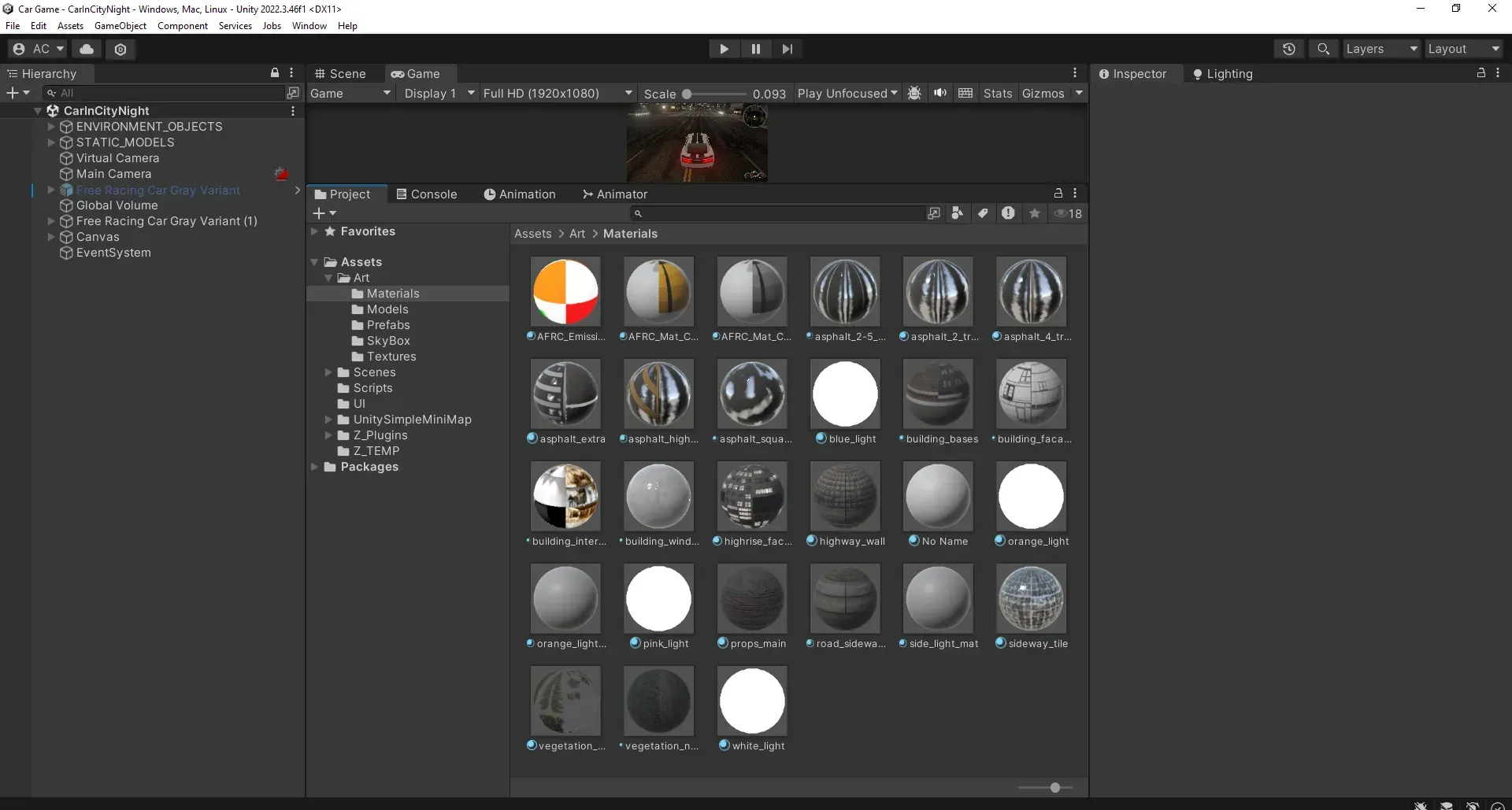Toggle the Game view keyboard shortcuts icon
This screenshot has width=1512, height=810.
point(965,93)
